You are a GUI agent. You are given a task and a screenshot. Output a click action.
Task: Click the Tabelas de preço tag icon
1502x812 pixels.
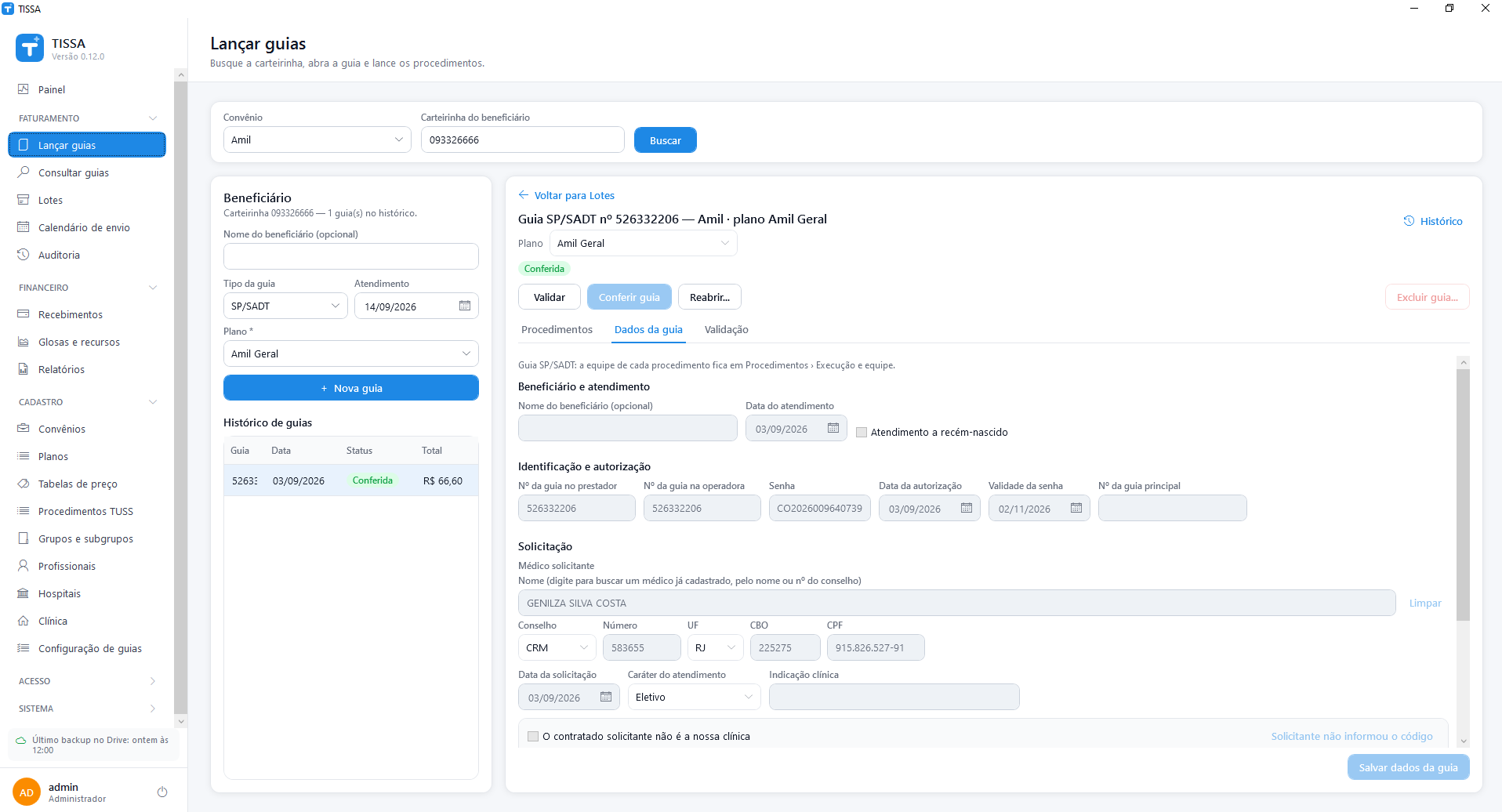[x=24, y=484]
